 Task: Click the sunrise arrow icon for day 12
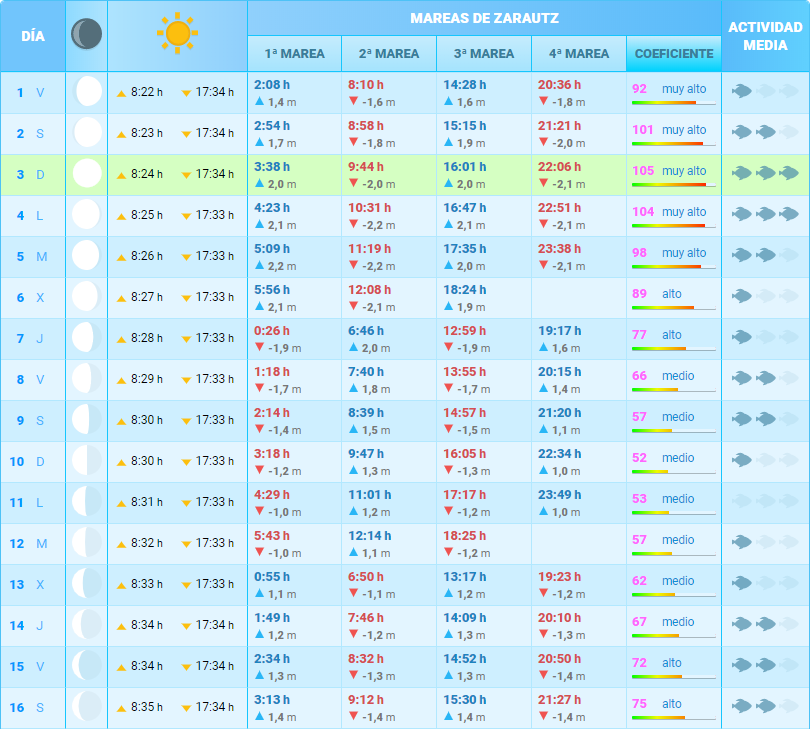tap(122, 545)
